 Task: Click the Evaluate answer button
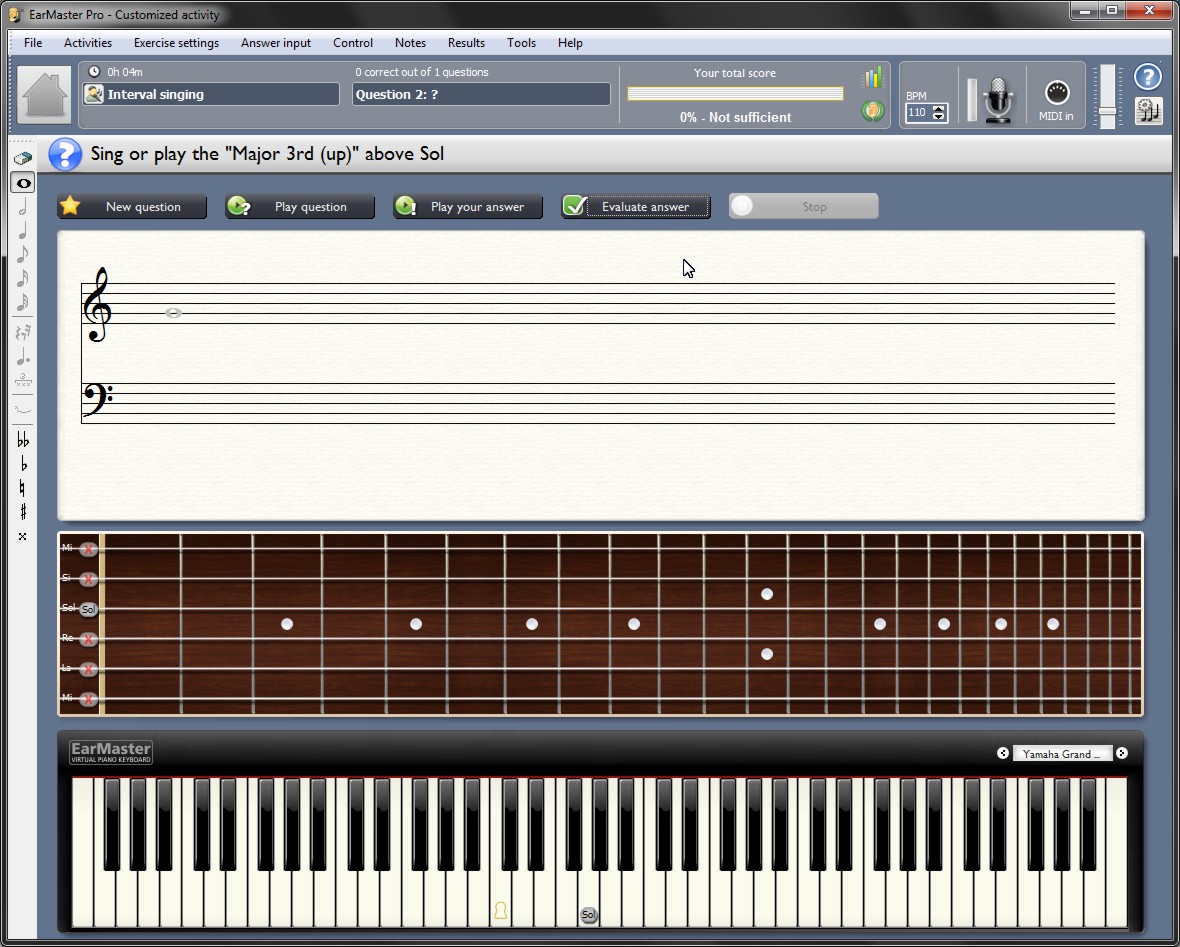click(636, 207)
